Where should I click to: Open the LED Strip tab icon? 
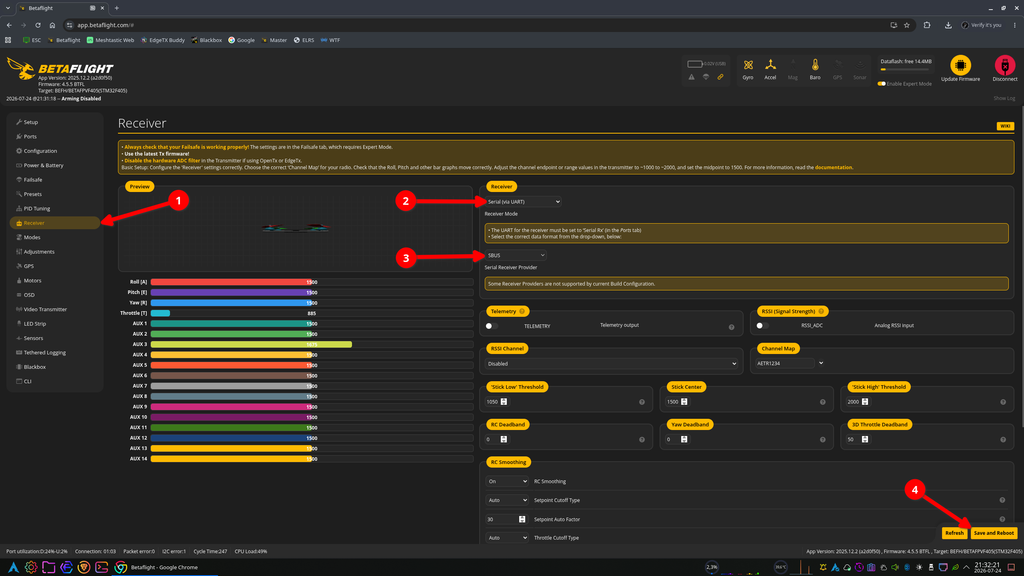click(x=19, y=324)
